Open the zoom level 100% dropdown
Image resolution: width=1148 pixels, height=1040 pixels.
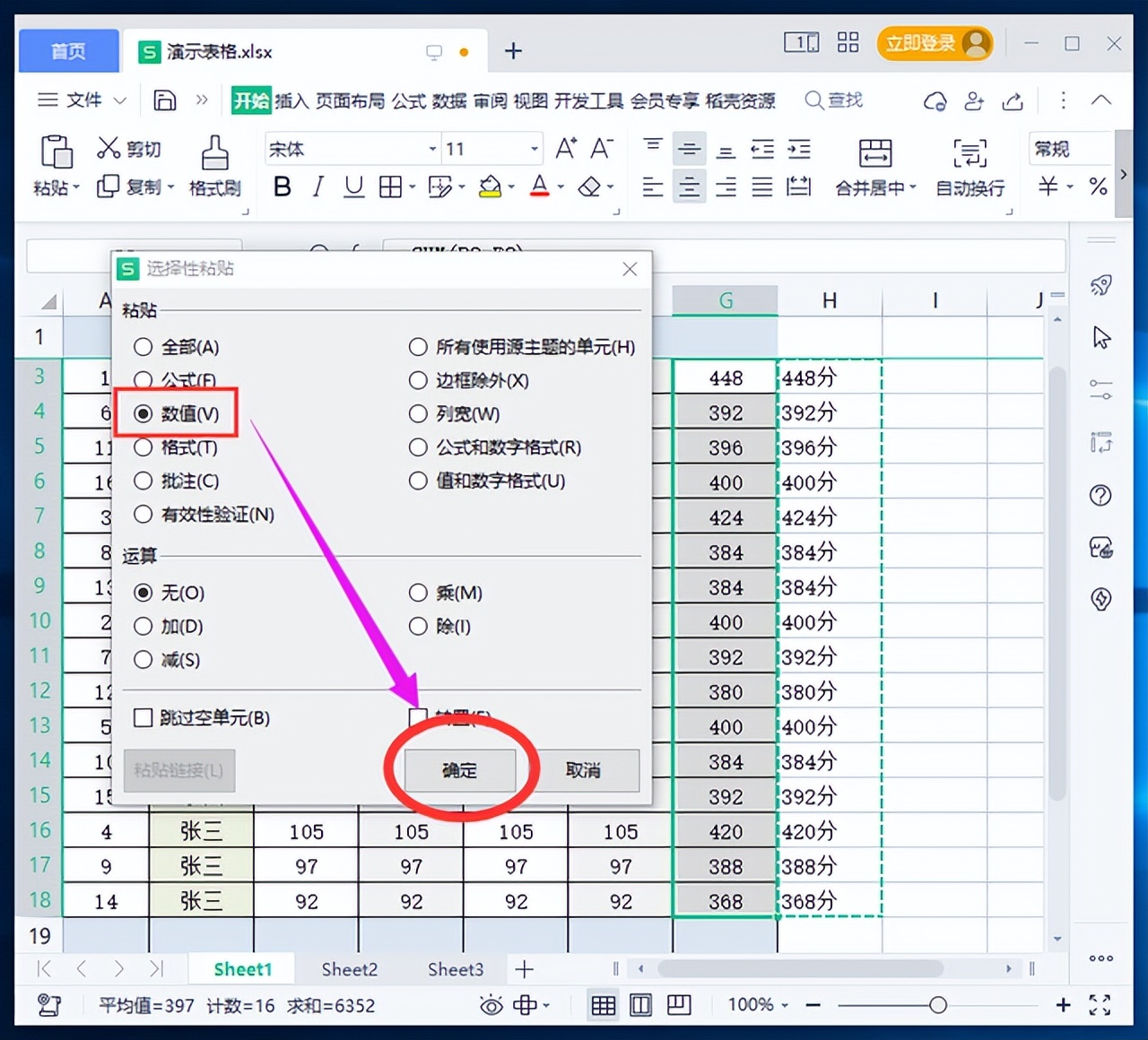coord(756,1005)
